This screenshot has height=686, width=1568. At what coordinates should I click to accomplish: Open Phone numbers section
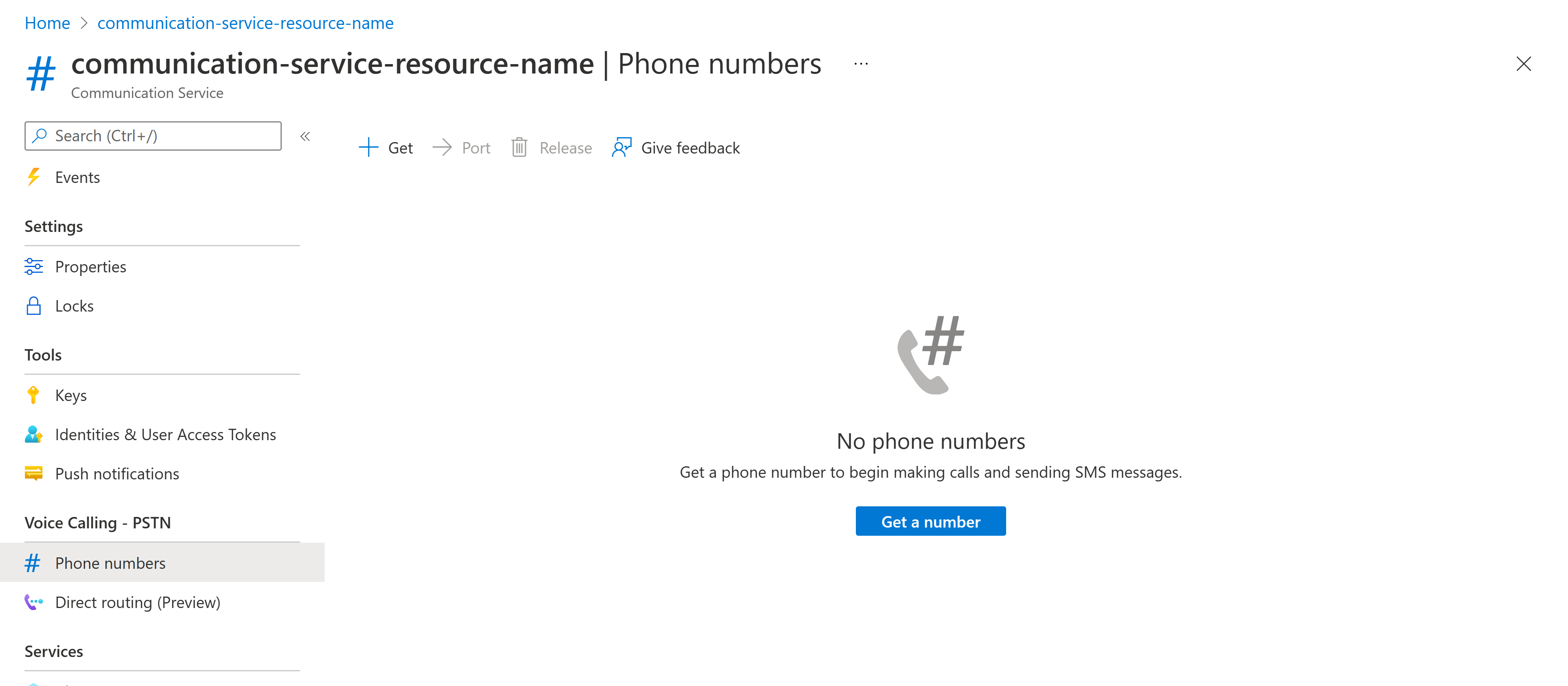tap(110, 562)
